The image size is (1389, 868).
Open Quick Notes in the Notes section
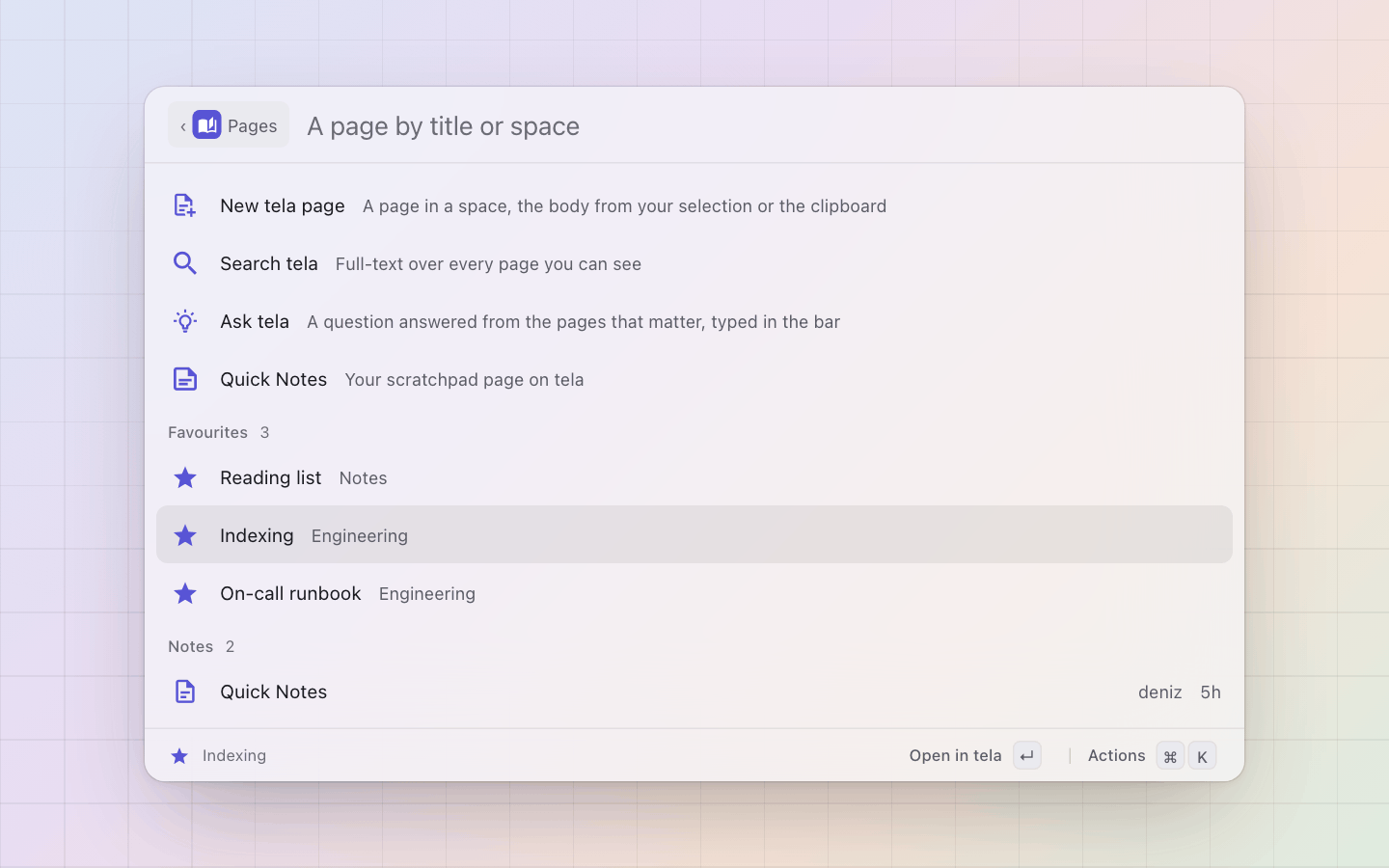[x=694, y=692]
